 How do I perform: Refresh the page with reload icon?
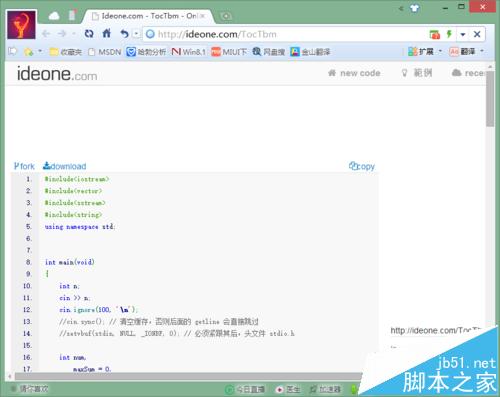tap(89, 34)
